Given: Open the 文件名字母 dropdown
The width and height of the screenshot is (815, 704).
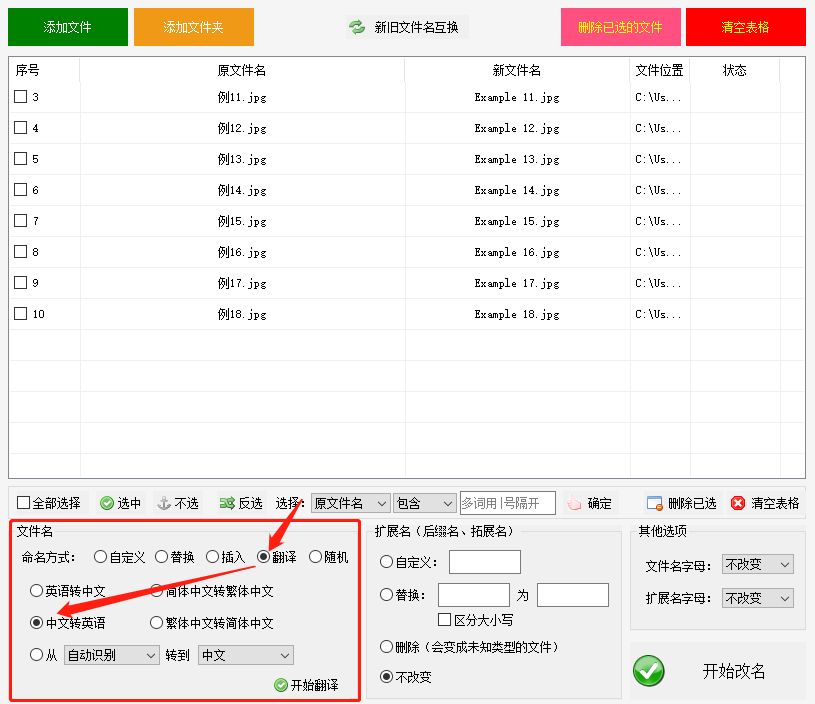Looking at the screenshot, I should [x=758, y=565].
